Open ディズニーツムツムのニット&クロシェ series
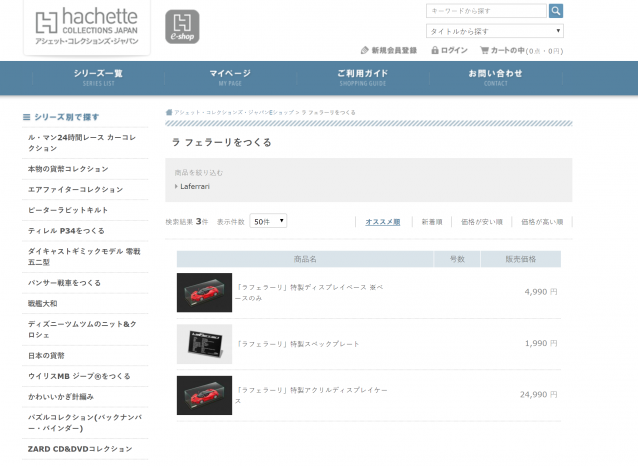The height and width of the screenshot is (466, 638). (85, 330)
